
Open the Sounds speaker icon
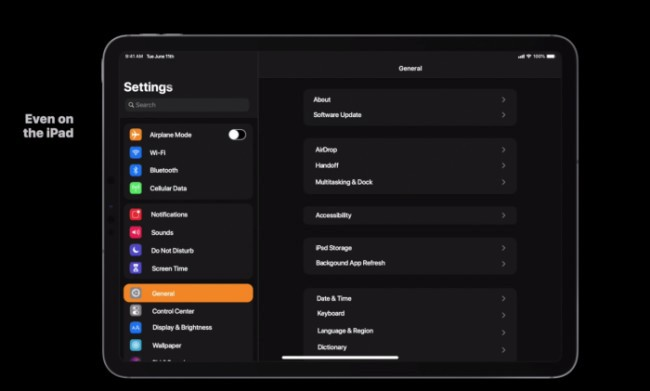click(x=136, y=233)
